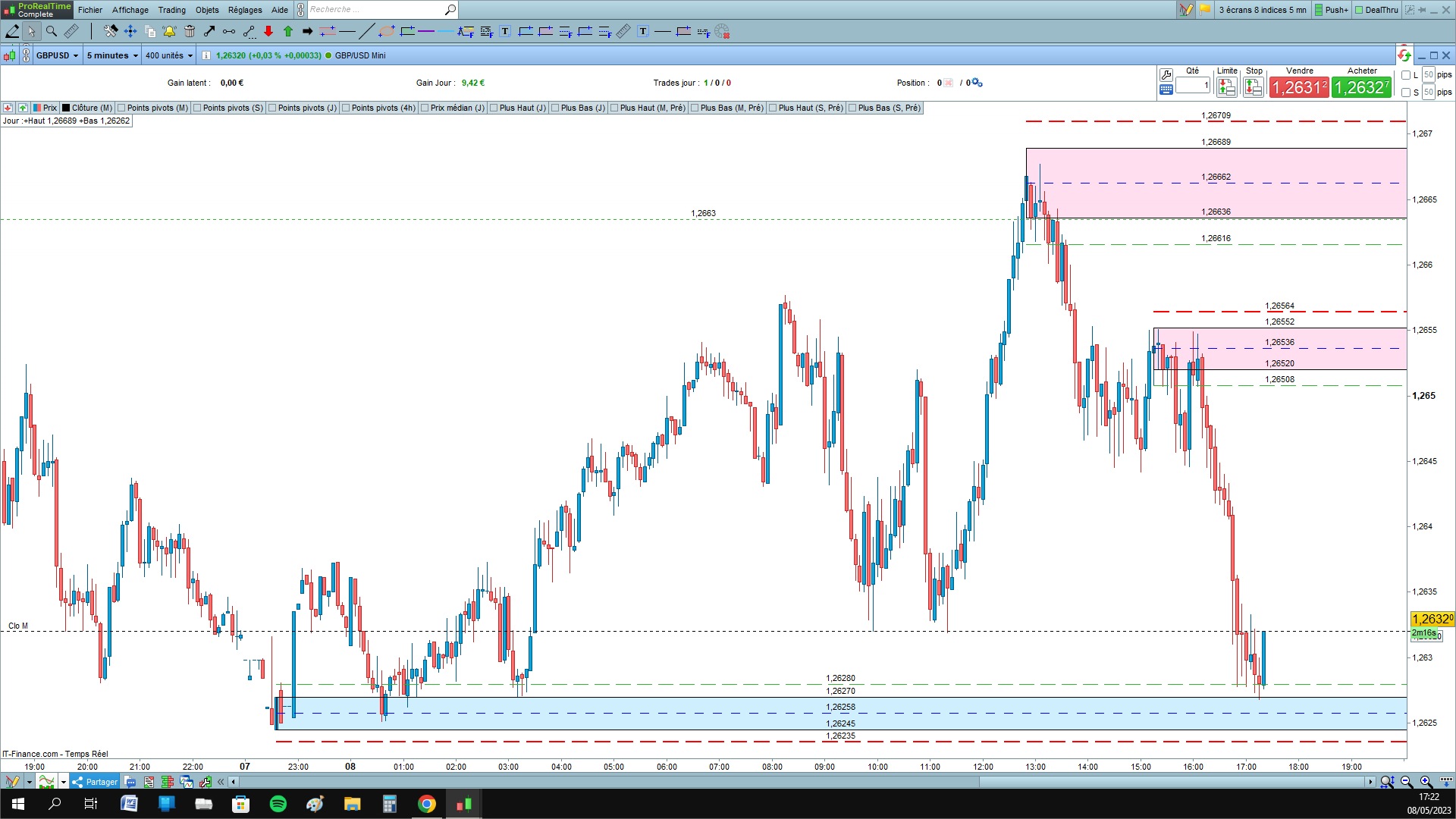Image resolution: width=1456 pixels, height=819 pixels.
Task: Toggle the Points pivots (M) checkbox
Action: coord(121,108)
